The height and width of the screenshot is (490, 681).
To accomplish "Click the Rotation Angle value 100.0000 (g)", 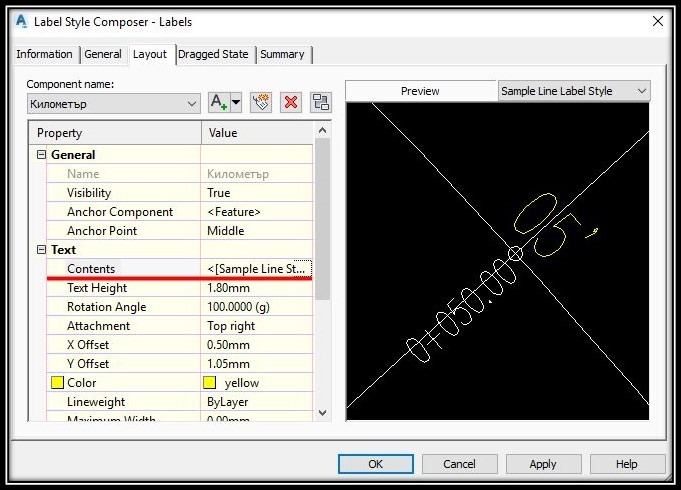I will (257, 307).
